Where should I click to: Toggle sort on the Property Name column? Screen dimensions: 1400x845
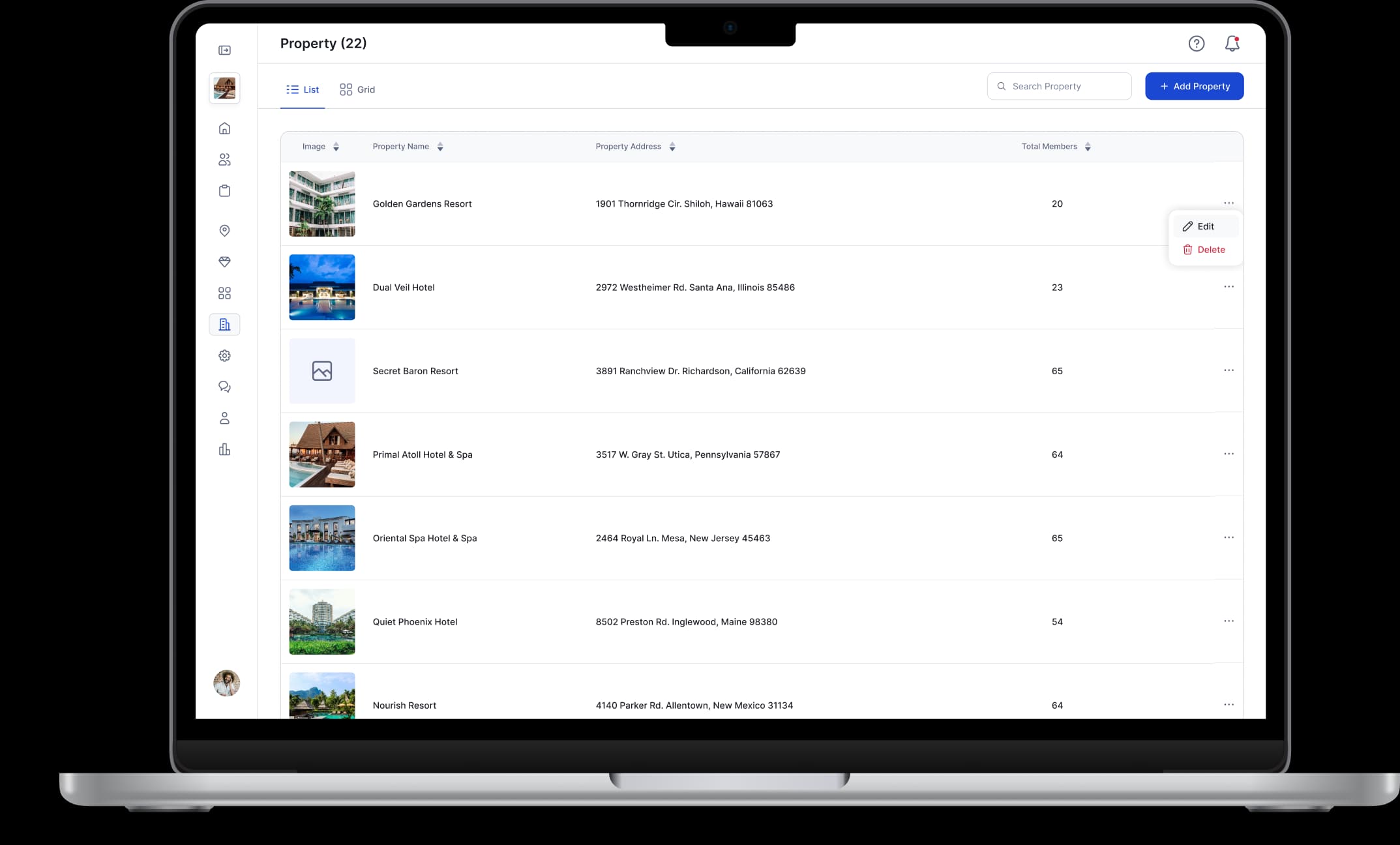tap(440, 146)
